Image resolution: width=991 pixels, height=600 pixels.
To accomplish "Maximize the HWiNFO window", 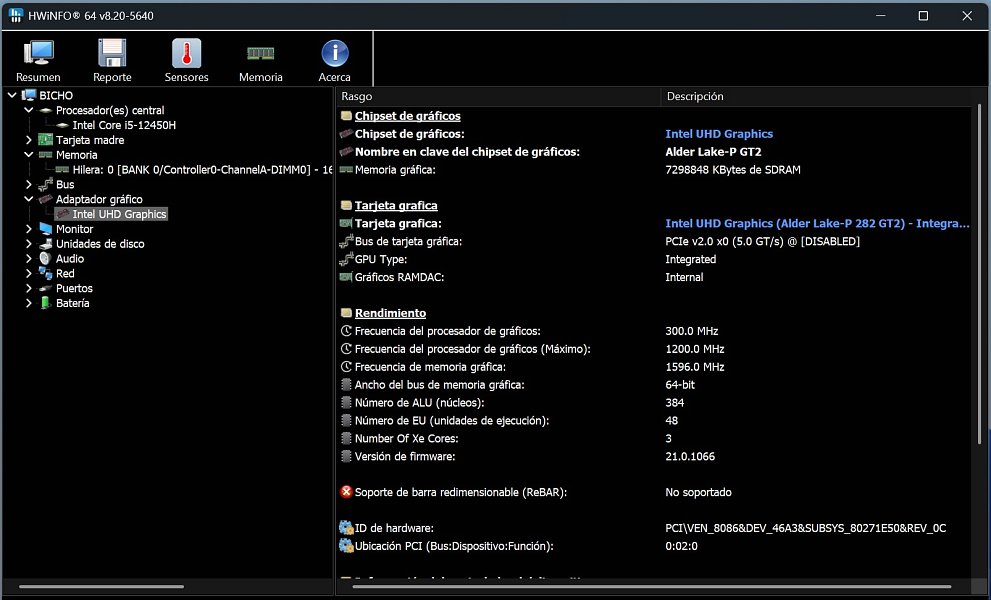I will 923,16.
